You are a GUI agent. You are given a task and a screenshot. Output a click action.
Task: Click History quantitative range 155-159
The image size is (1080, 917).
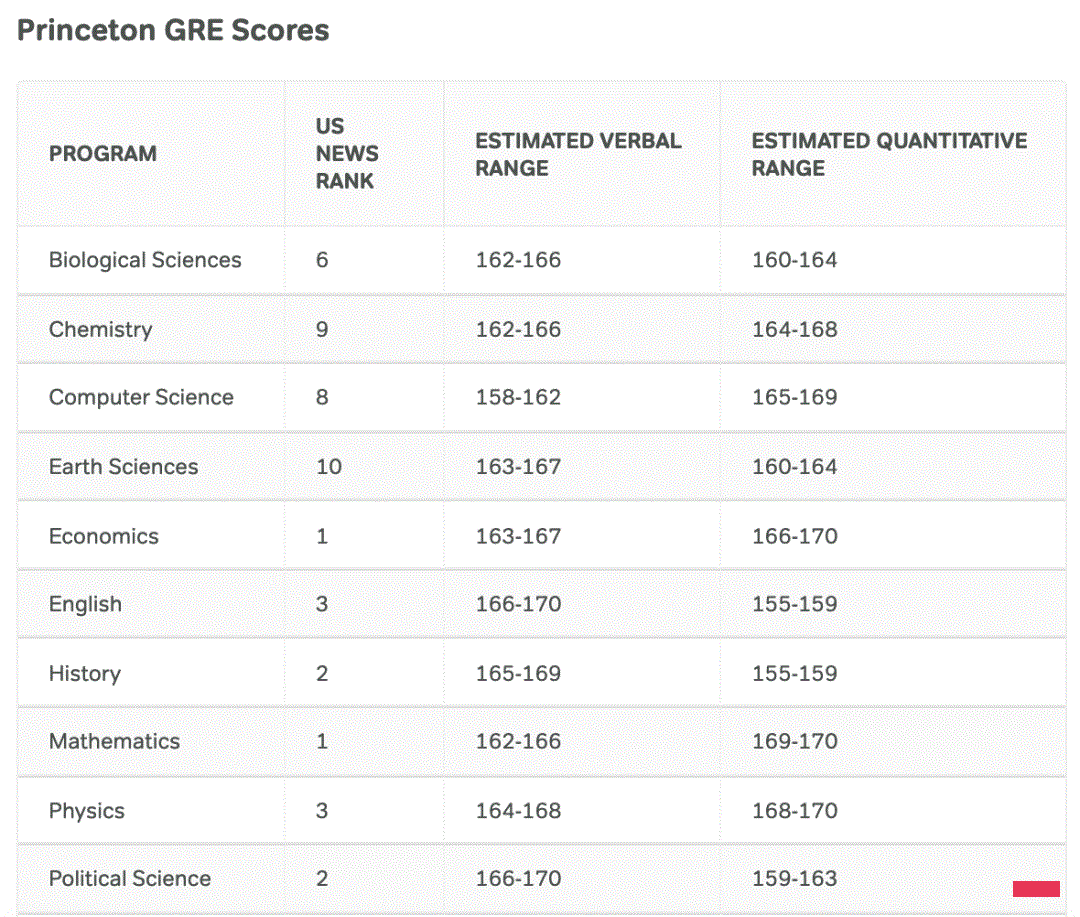[794, 673]
